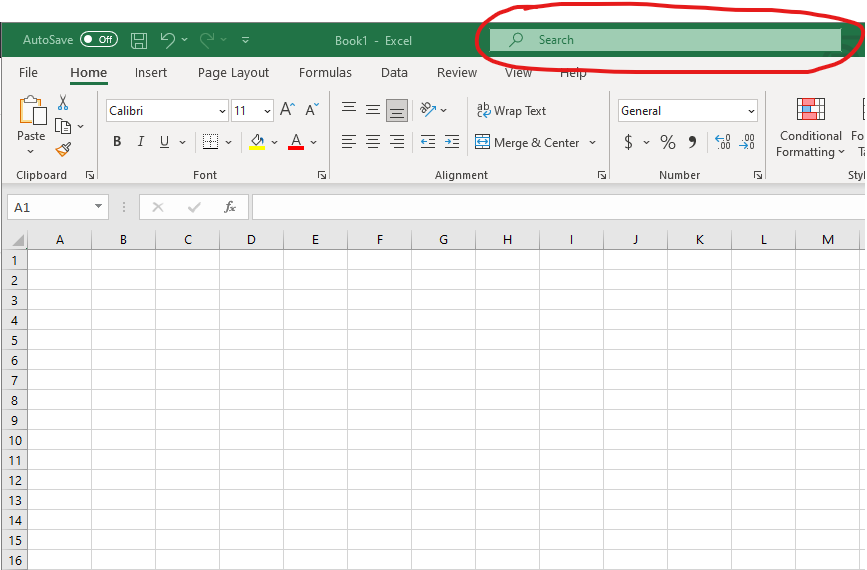Apply red Font Color A
This screenshot has width=867, height=570.
tap(296, 142)
